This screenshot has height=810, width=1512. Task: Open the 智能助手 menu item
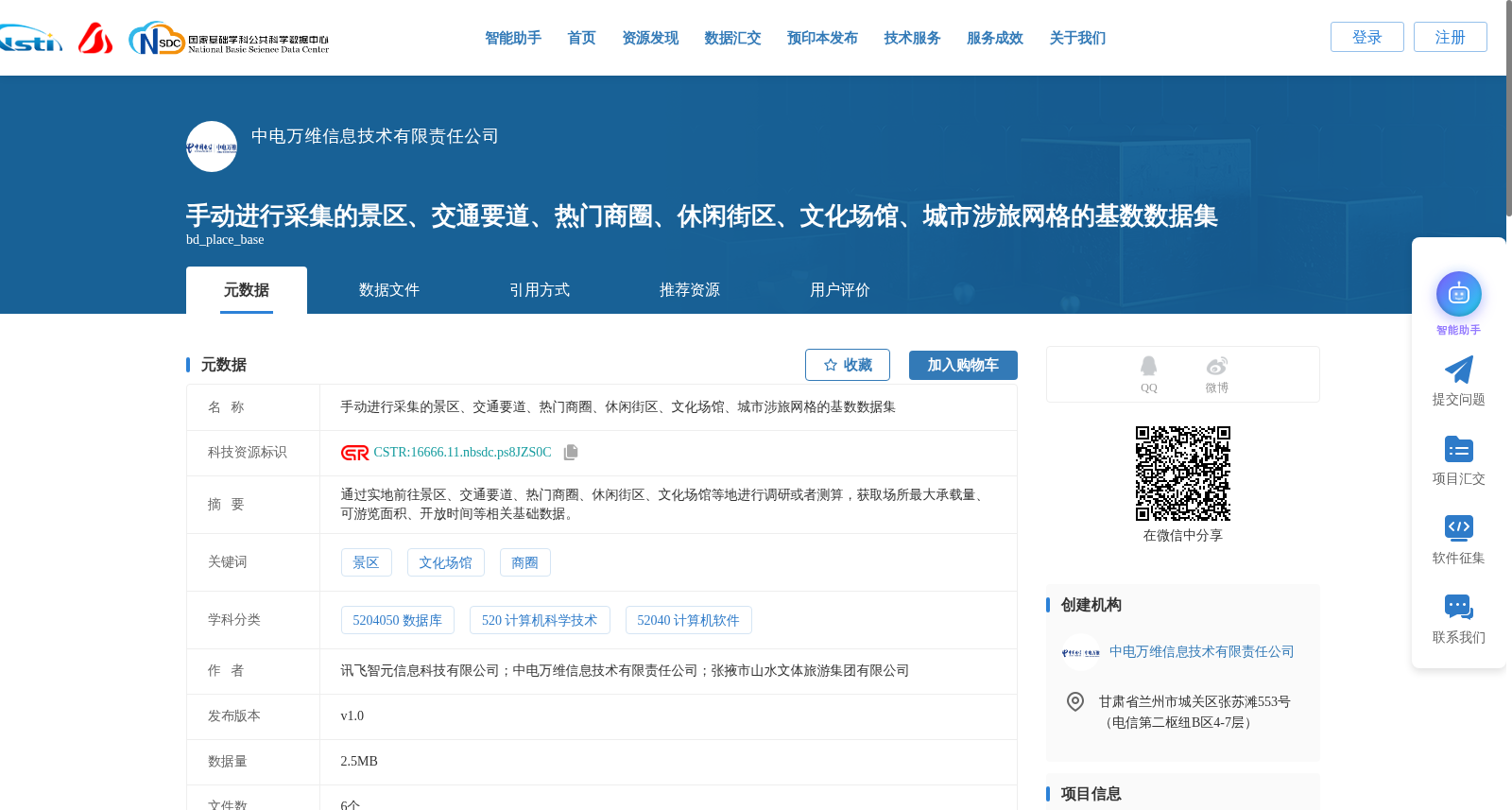pyautogui.click(x=513, y=38)
